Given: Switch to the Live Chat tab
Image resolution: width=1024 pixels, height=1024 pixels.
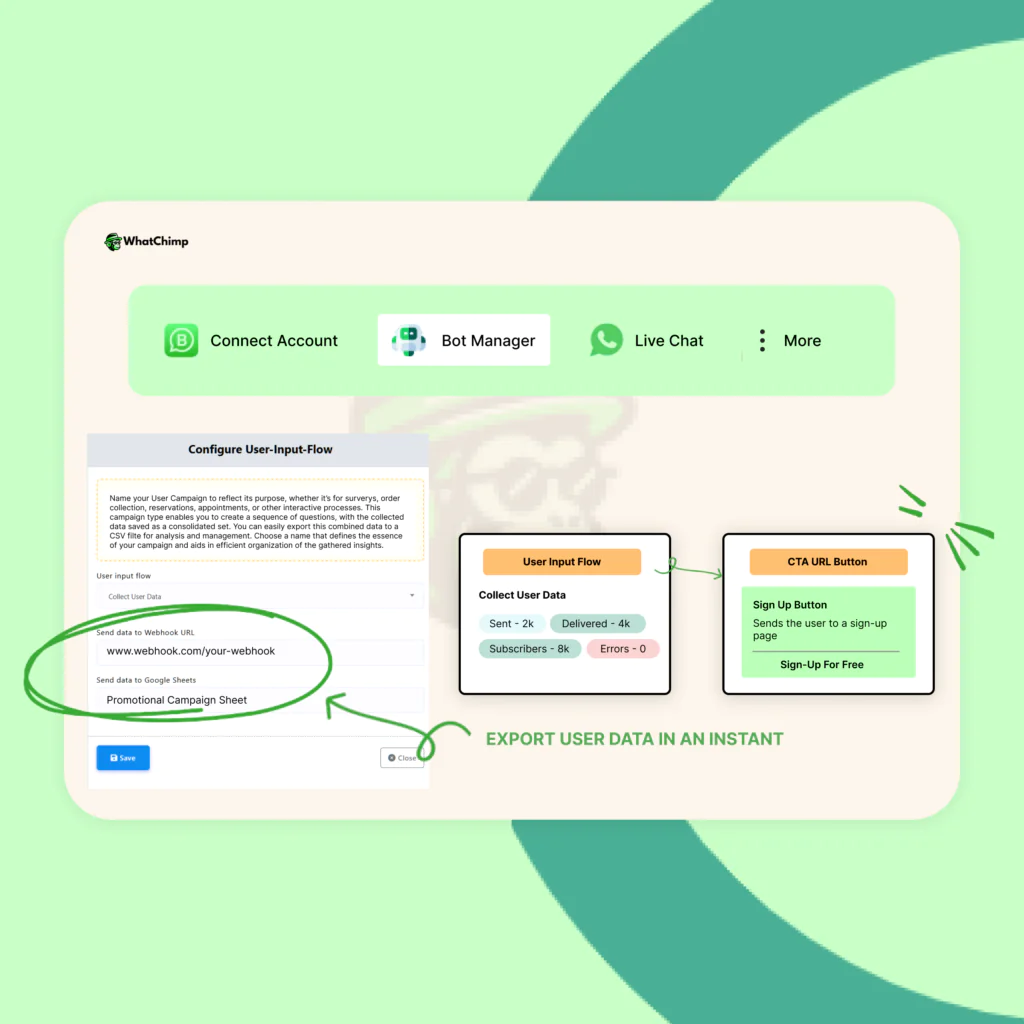Looking at the screenshot, I should tap(668, 340).
